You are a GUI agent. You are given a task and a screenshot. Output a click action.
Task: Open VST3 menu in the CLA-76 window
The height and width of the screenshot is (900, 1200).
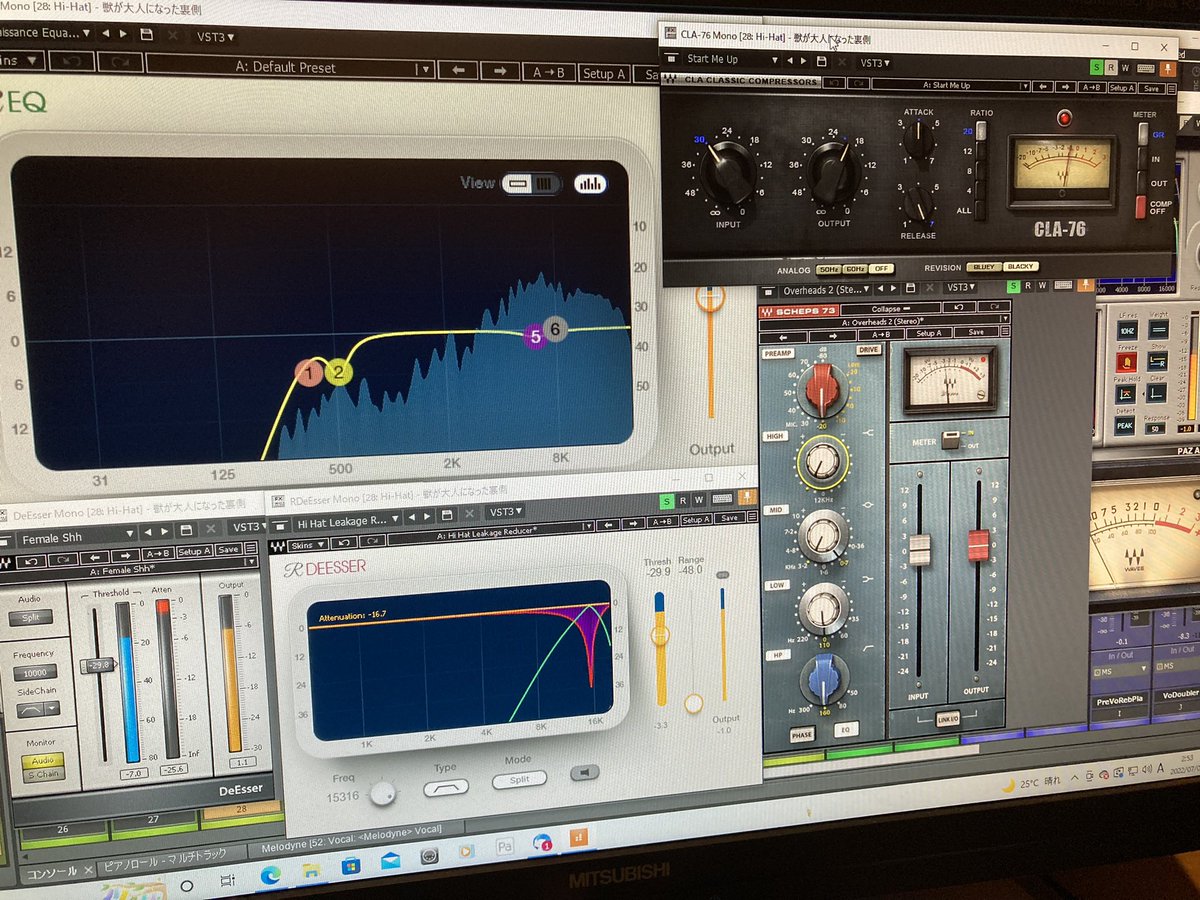(874, 63)
